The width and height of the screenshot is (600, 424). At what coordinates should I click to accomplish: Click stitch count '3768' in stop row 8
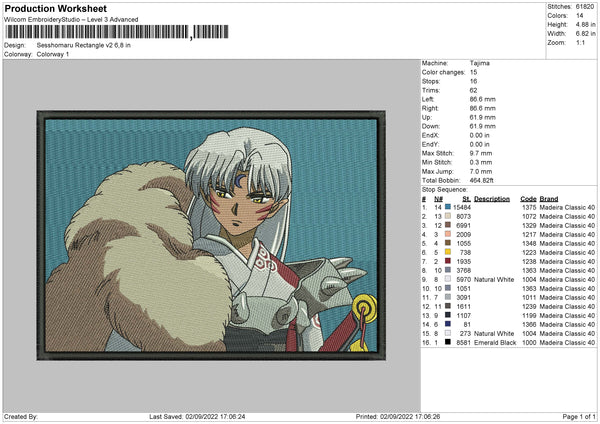[464, 271]
